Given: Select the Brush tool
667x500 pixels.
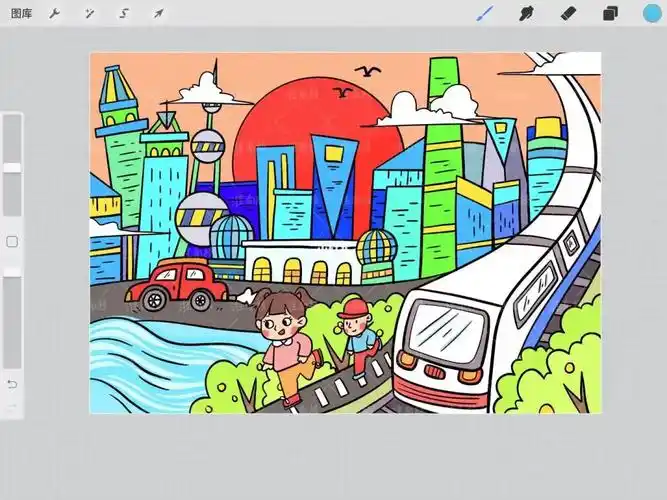Looking at the screenshot, I should (484, 14).
